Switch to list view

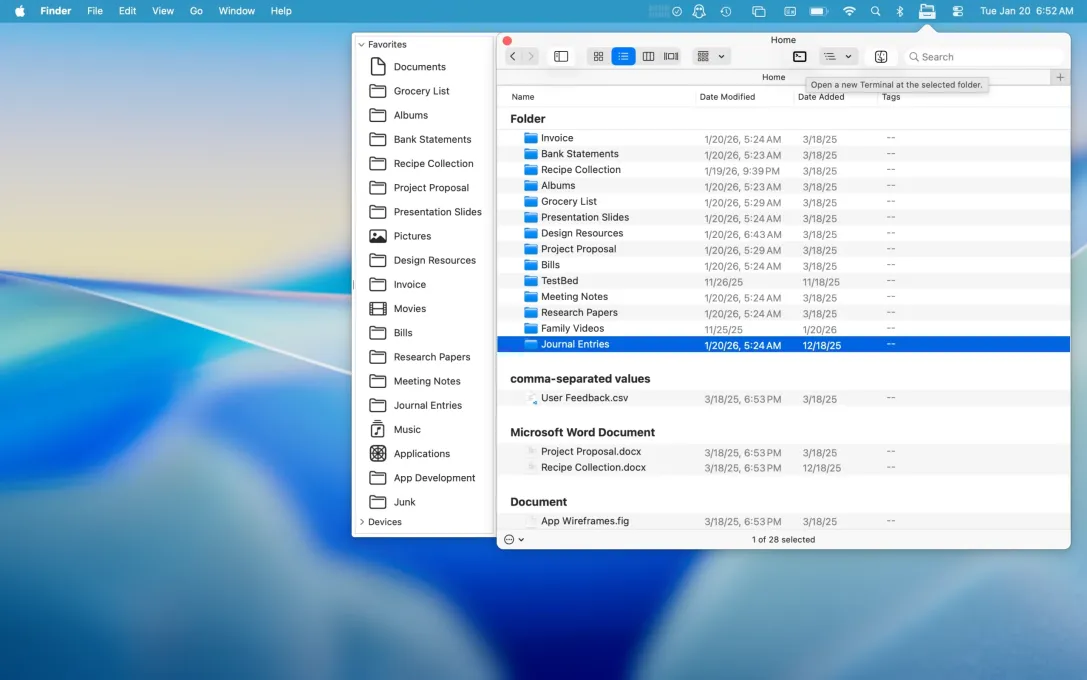[623, 57]
